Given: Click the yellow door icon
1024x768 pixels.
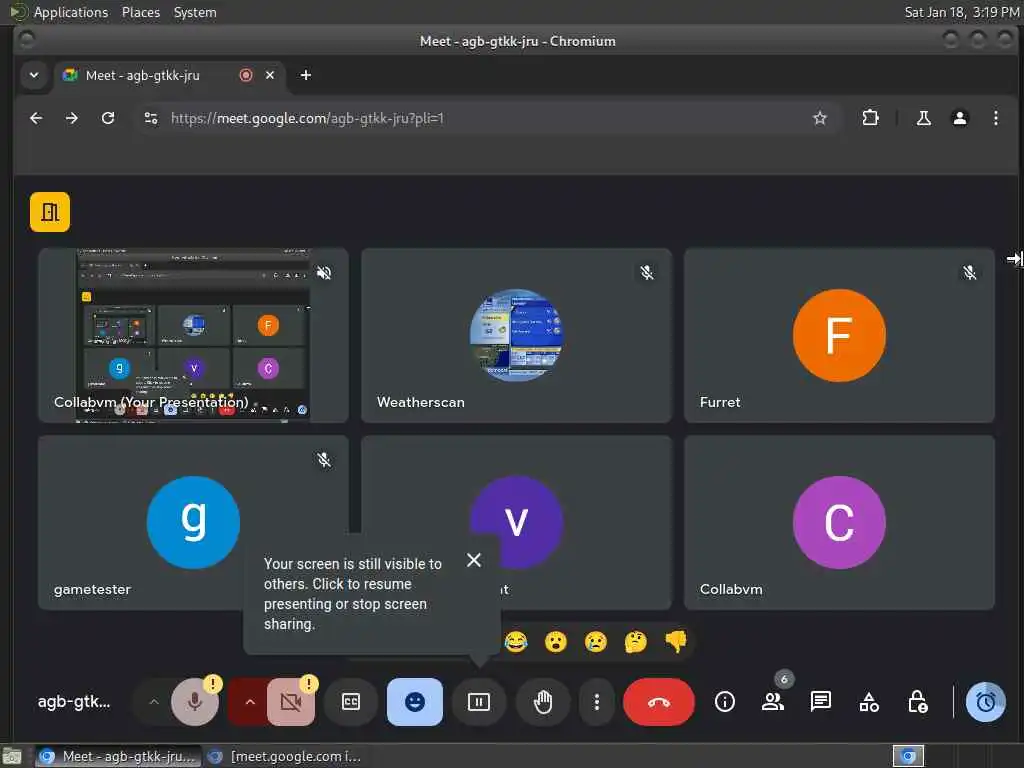Looking at the screenshot, I should (50, 212).
